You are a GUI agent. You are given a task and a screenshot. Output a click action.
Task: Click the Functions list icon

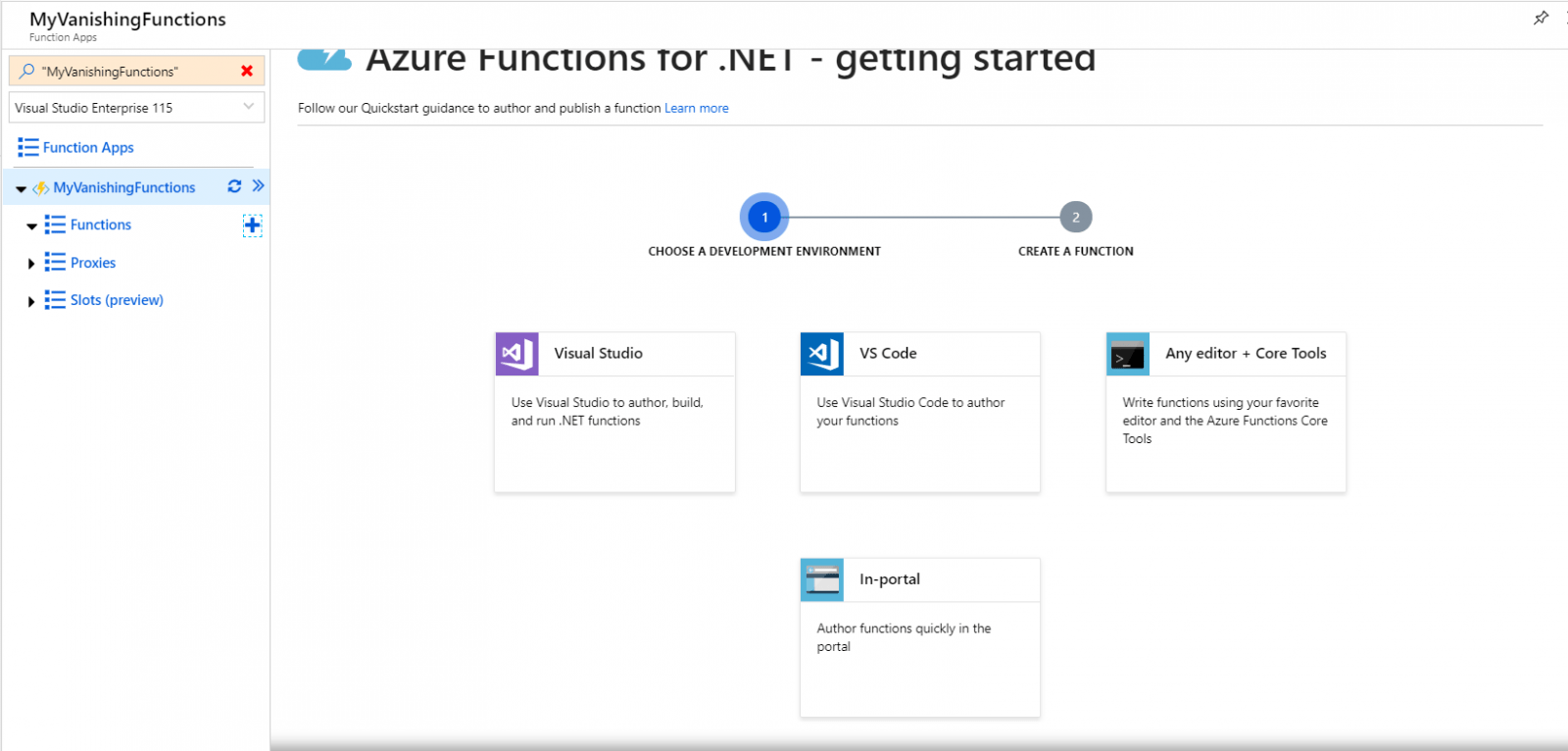(55, 225)
